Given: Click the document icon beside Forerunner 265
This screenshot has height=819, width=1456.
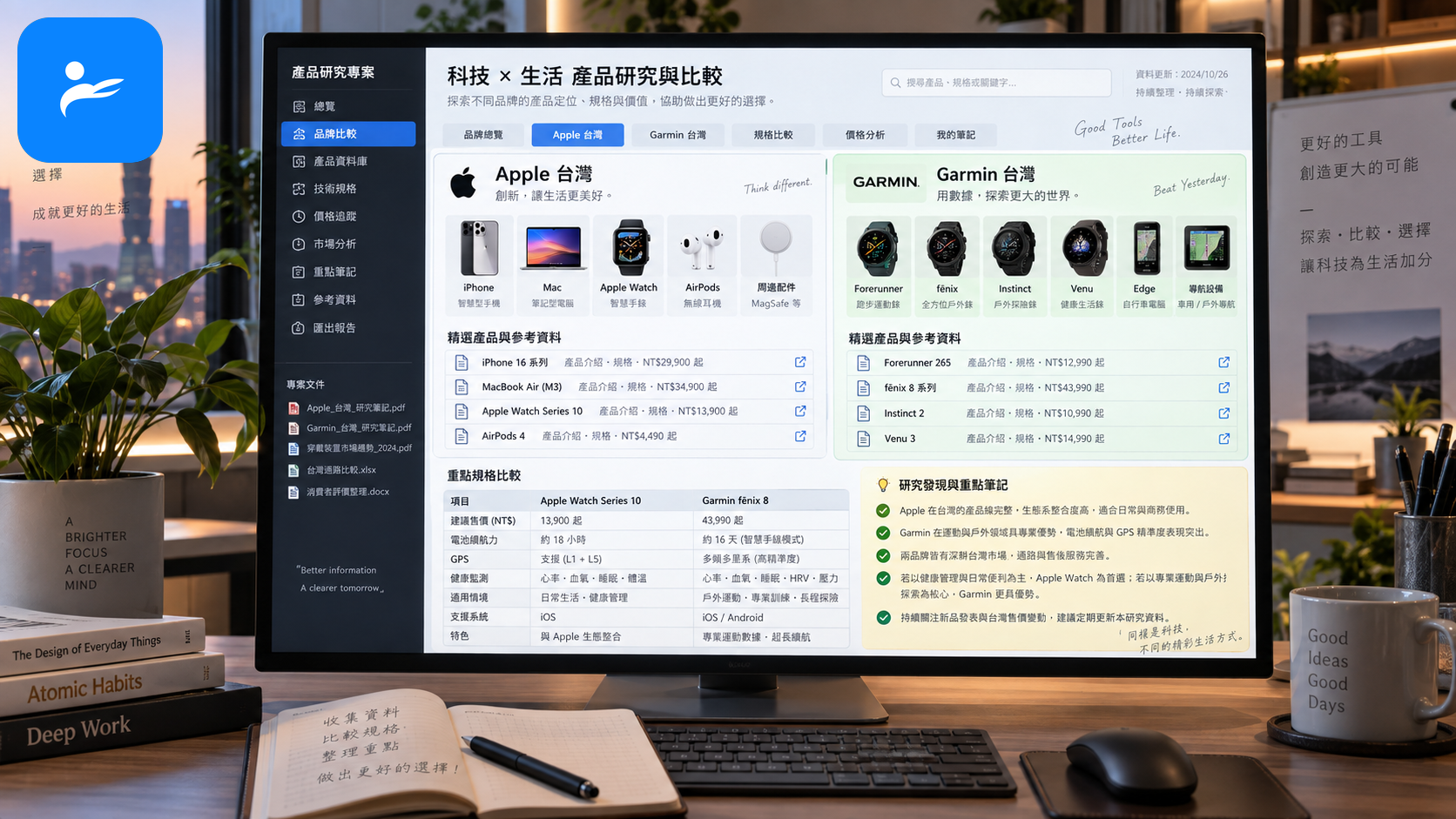Looking at the screenshot, I should (864, 363).
